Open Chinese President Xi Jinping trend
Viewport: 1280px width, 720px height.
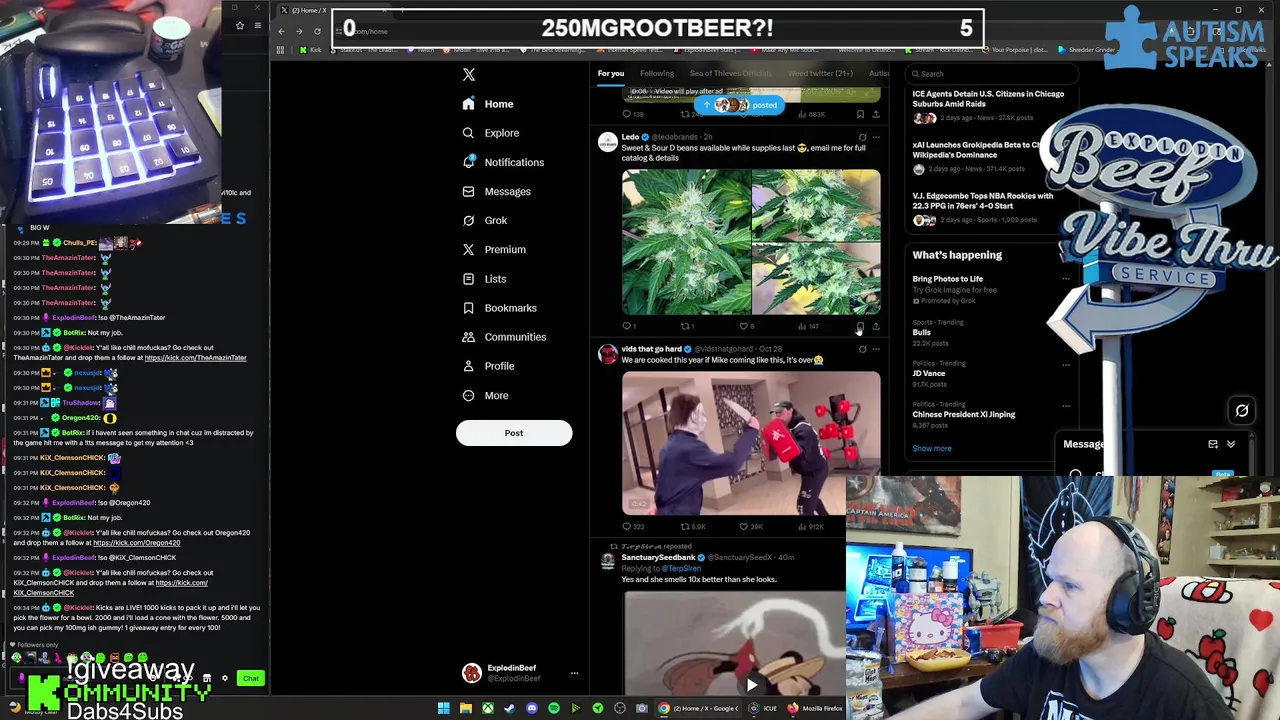(963, 414)
